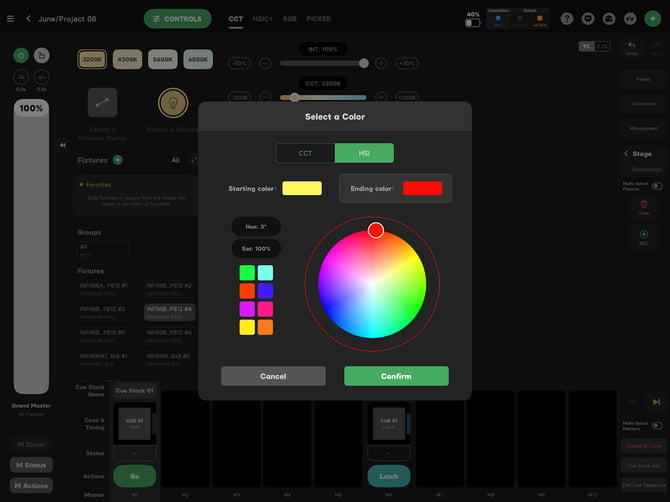
Task: Click the INT 100% slider handle
Action: click(364, 64)
